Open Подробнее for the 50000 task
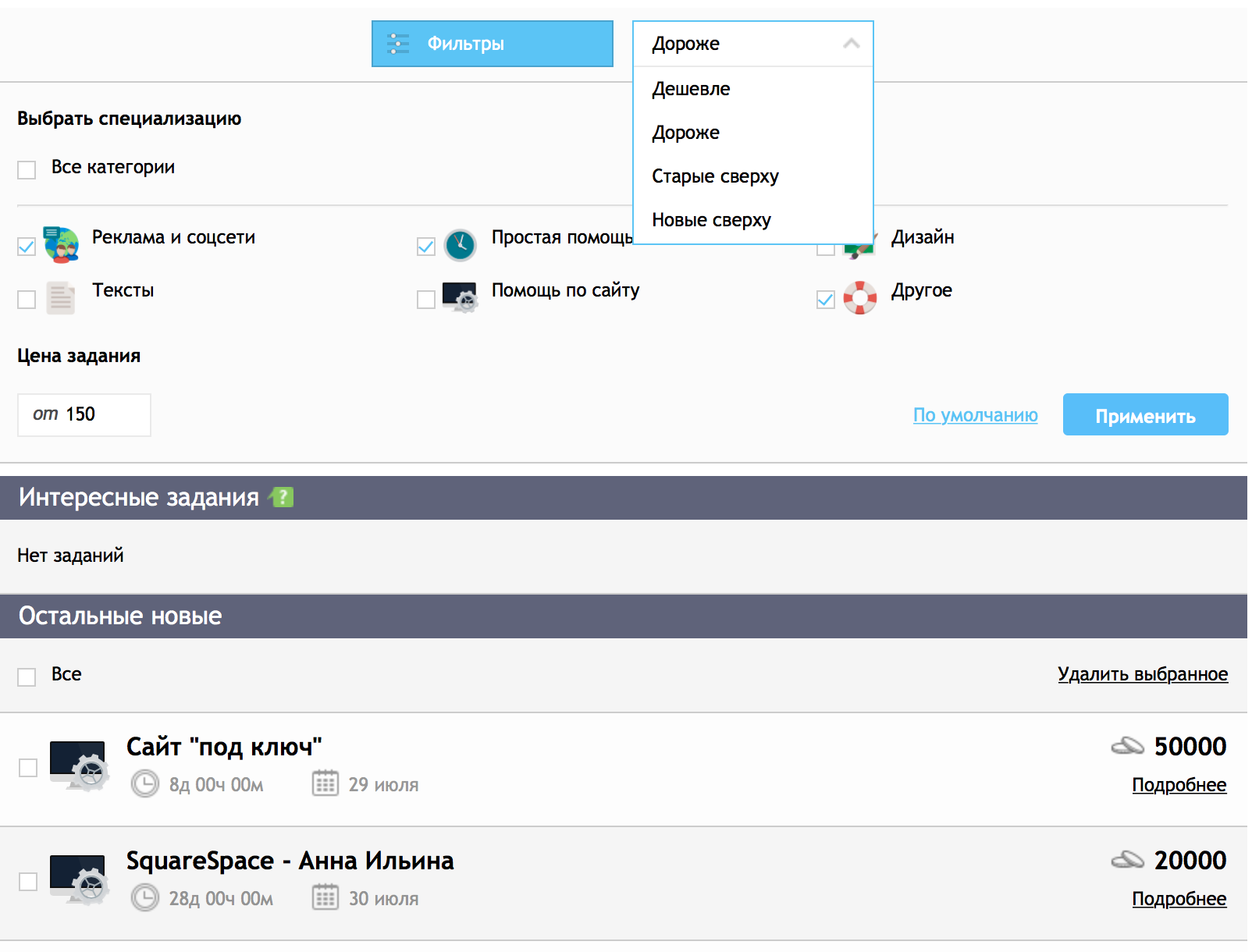Viewport: 1252px width, 952px height. tap(1179, 785)
